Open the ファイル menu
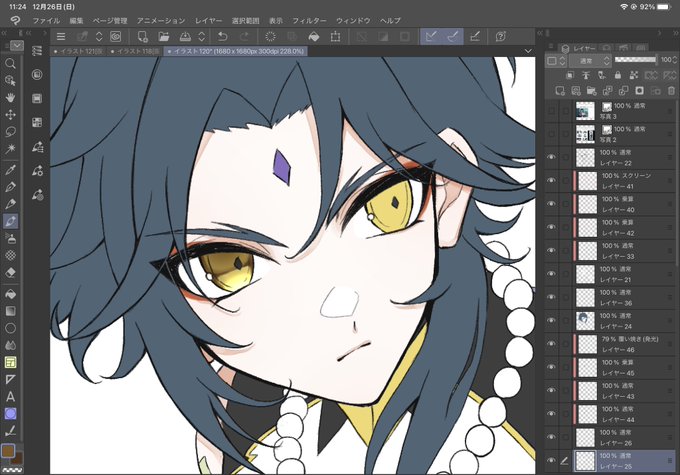Screen dimensions: 680x475 46,20
